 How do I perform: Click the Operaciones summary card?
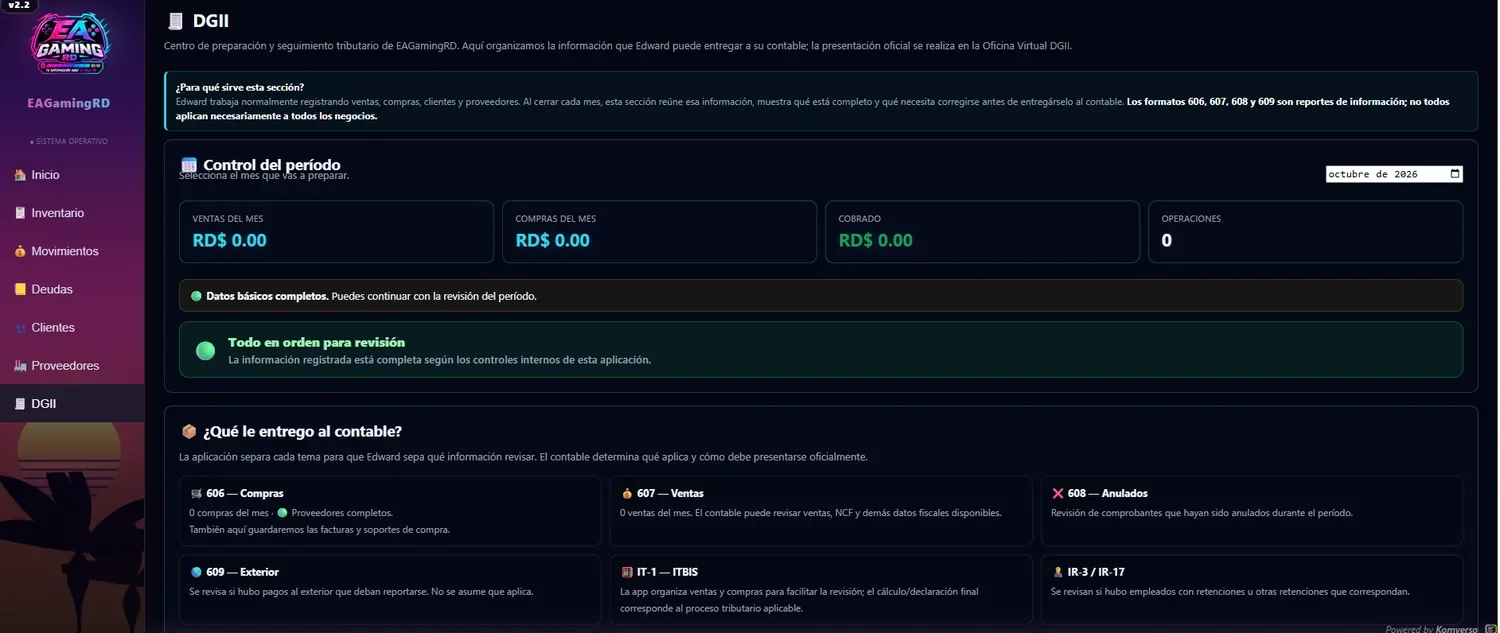[1305, 232]
